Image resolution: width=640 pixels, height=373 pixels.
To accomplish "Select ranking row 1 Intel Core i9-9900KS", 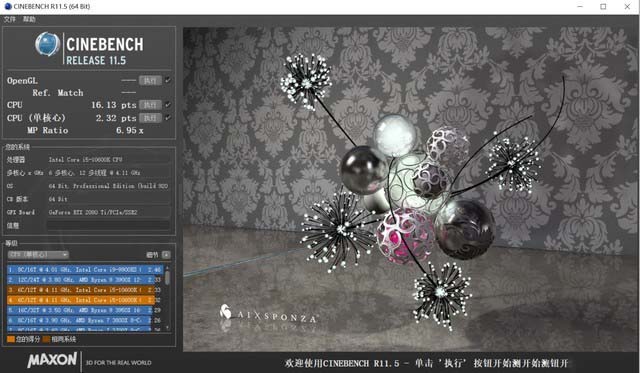I will coord(85,270).
